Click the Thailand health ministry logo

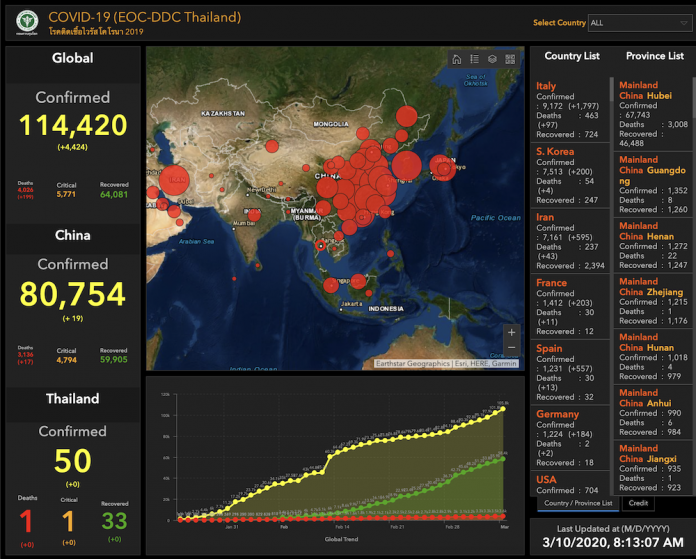coord(27,22)
